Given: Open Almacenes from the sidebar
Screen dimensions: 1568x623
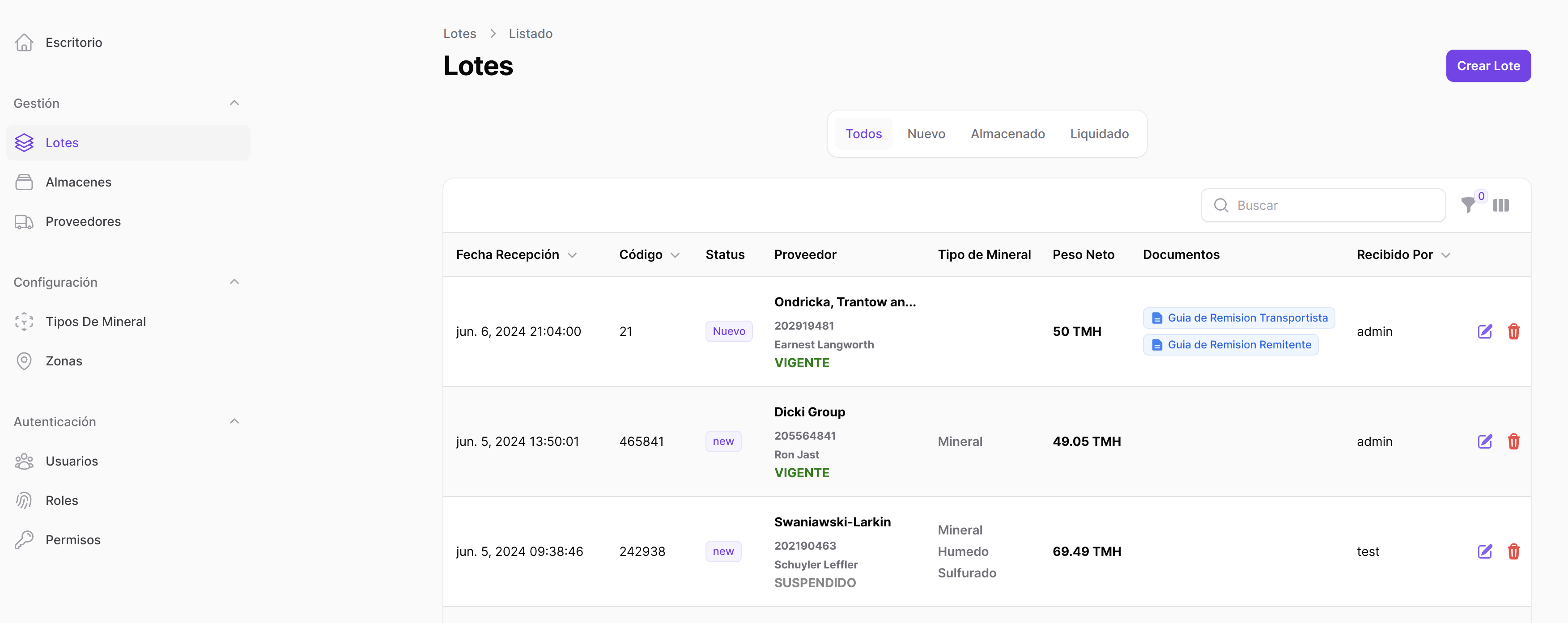Looking at the screenshot, I should coord(128,182).
